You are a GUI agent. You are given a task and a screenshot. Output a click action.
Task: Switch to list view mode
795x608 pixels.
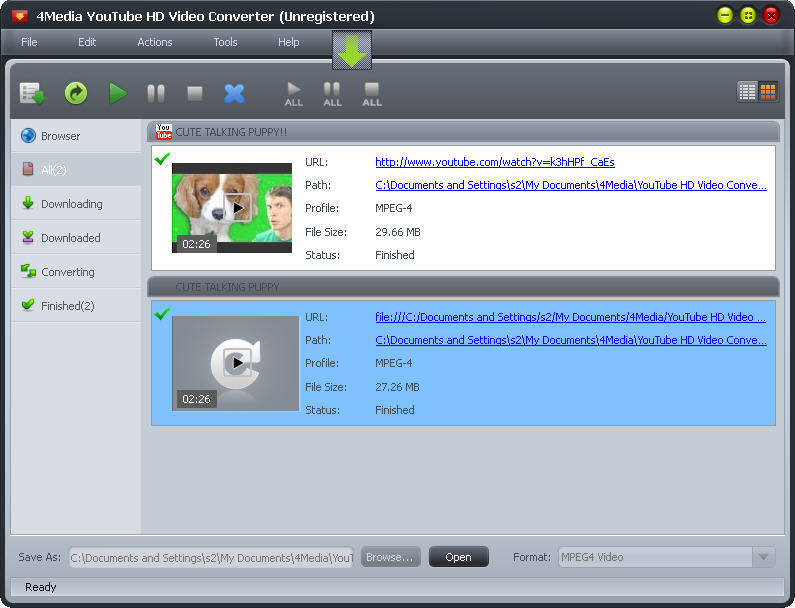click(x=747, y=92)
